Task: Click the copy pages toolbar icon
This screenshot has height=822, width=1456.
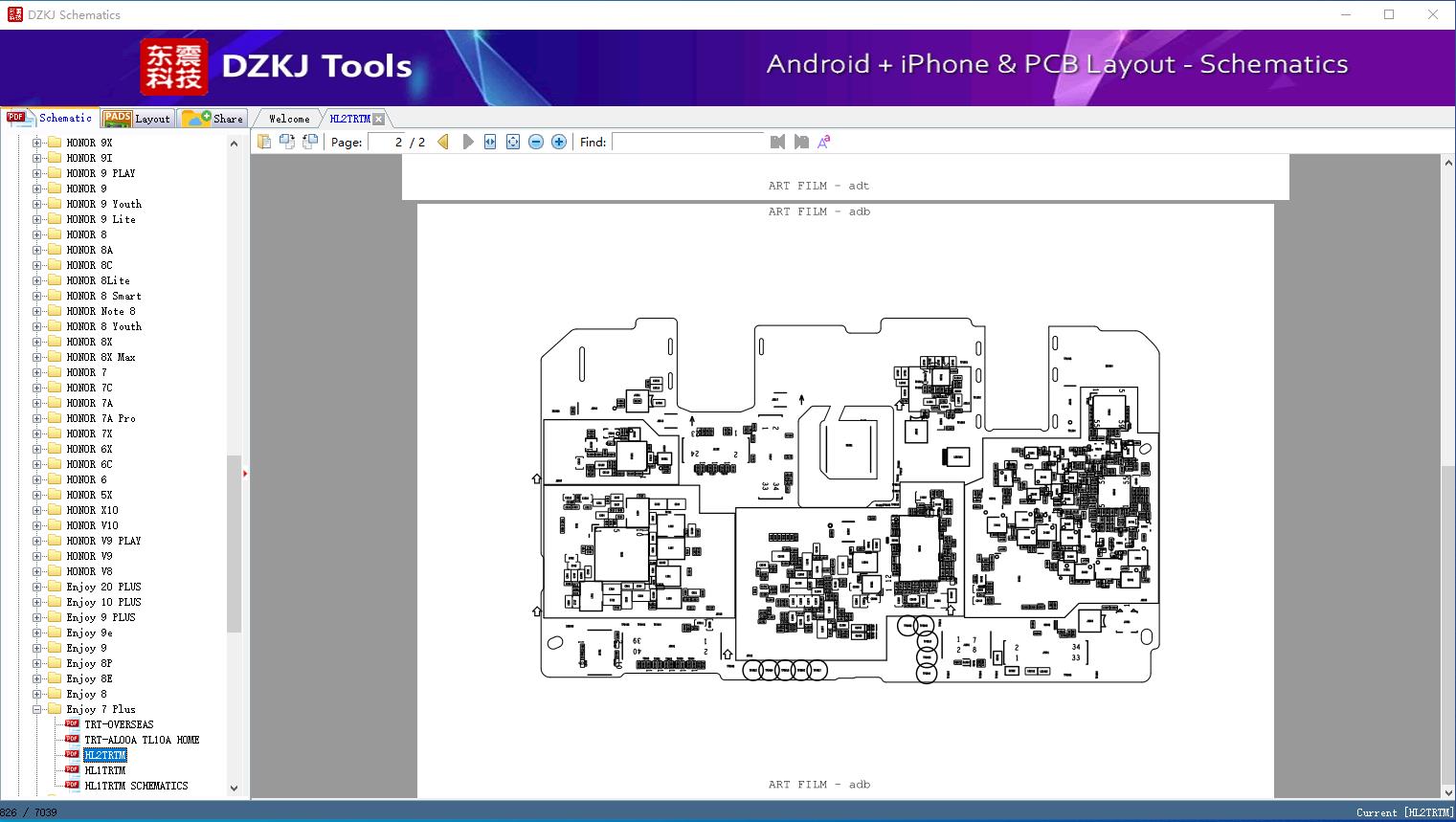Action: click(264, 142)
